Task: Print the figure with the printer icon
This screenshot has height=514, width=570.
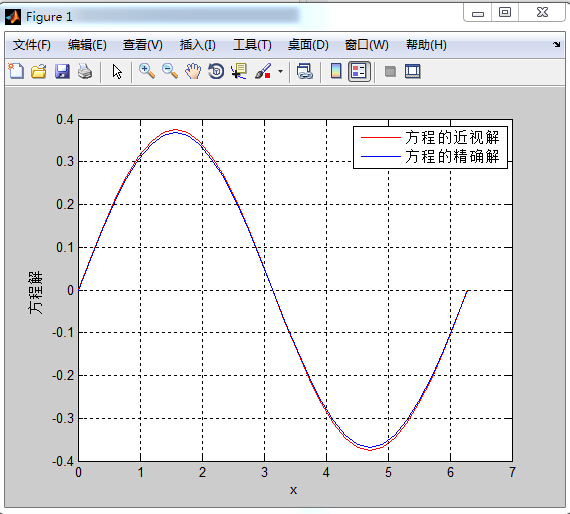Action: [x=85, y=71]
